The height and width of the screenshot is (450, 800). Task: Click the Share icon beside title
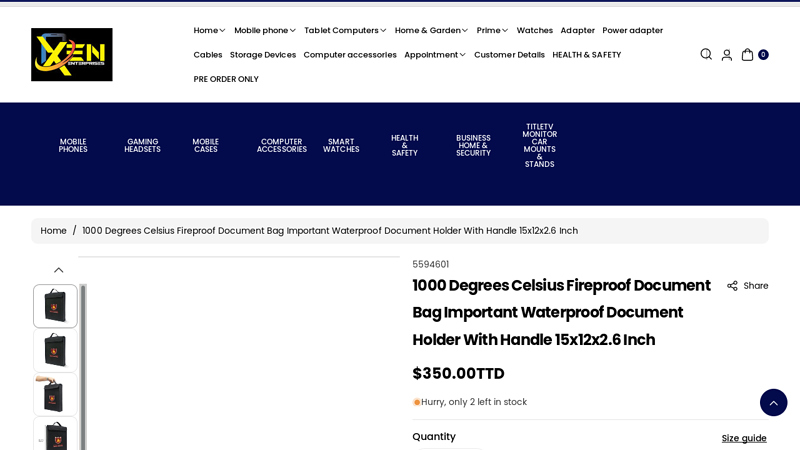747,286
